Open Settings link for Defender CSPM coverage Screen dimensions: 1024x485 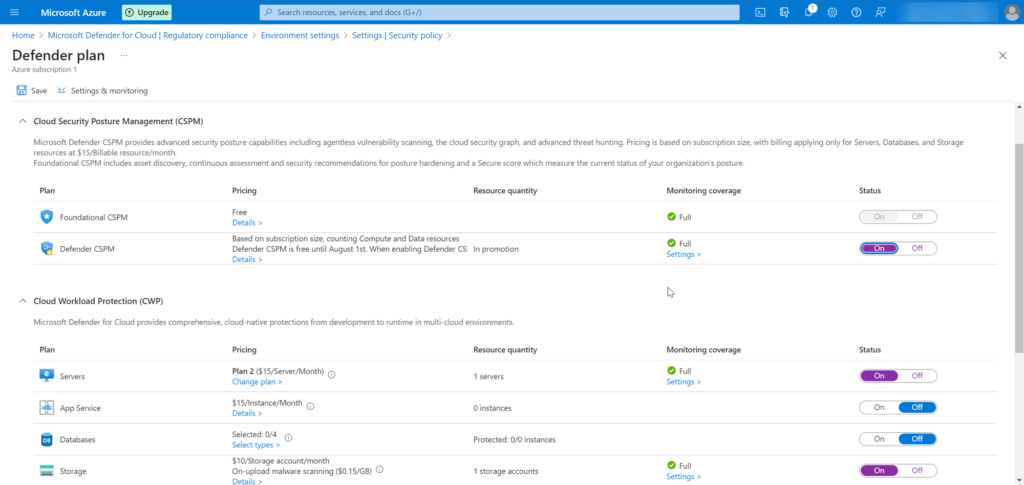(684, 254)
